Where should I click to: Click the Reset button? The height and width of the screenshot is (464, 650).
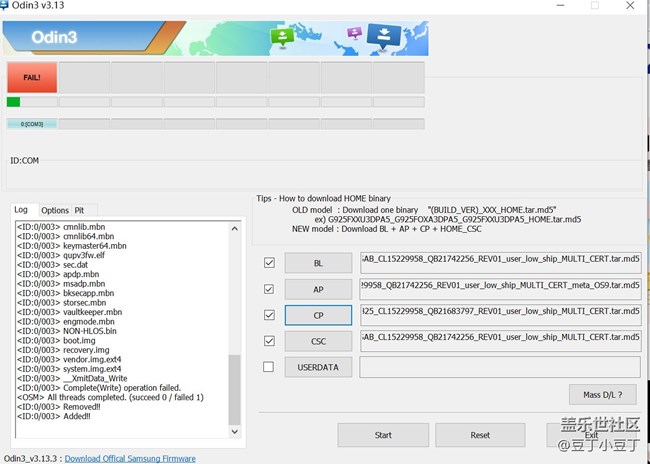[480, 435]
